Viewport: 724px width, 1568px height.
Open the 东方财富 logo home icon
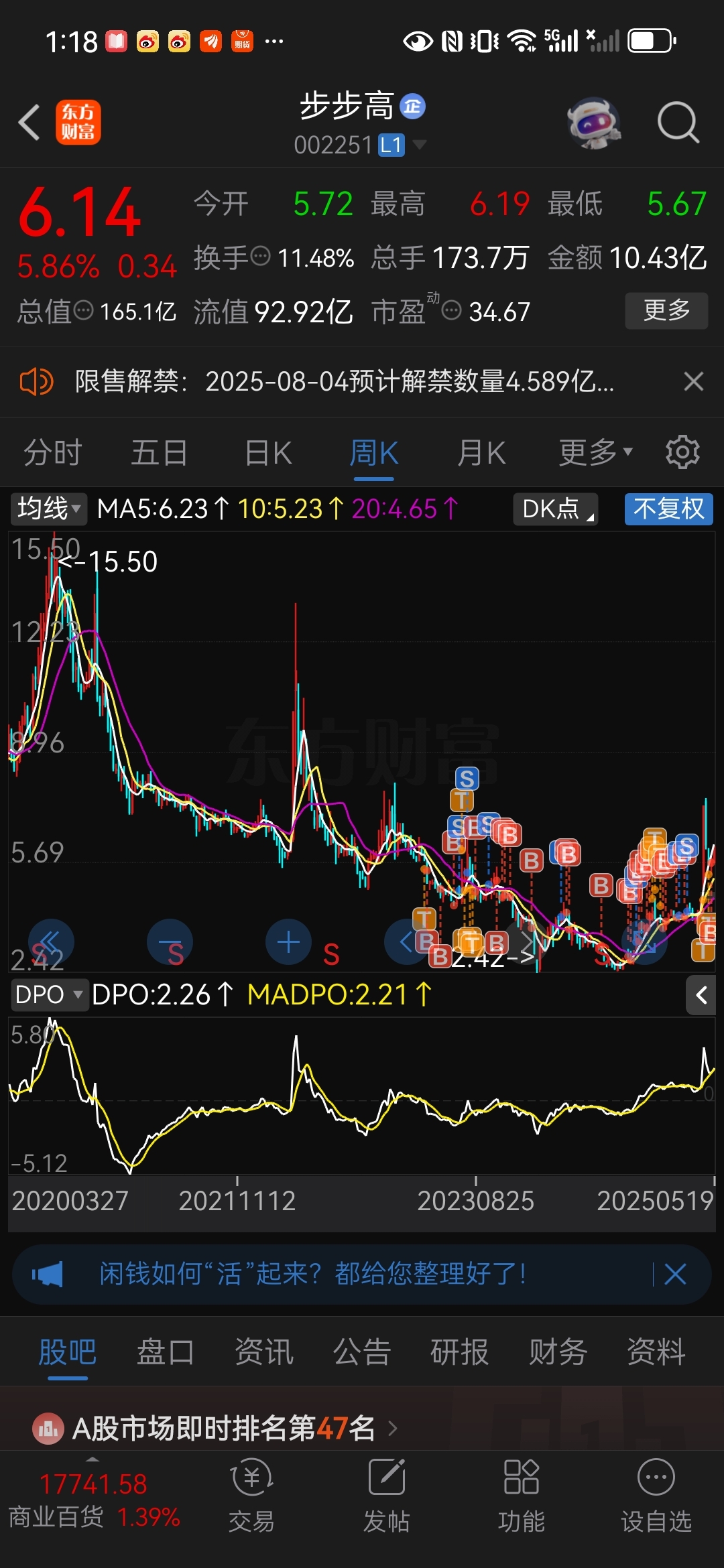(x=78, y=123)
